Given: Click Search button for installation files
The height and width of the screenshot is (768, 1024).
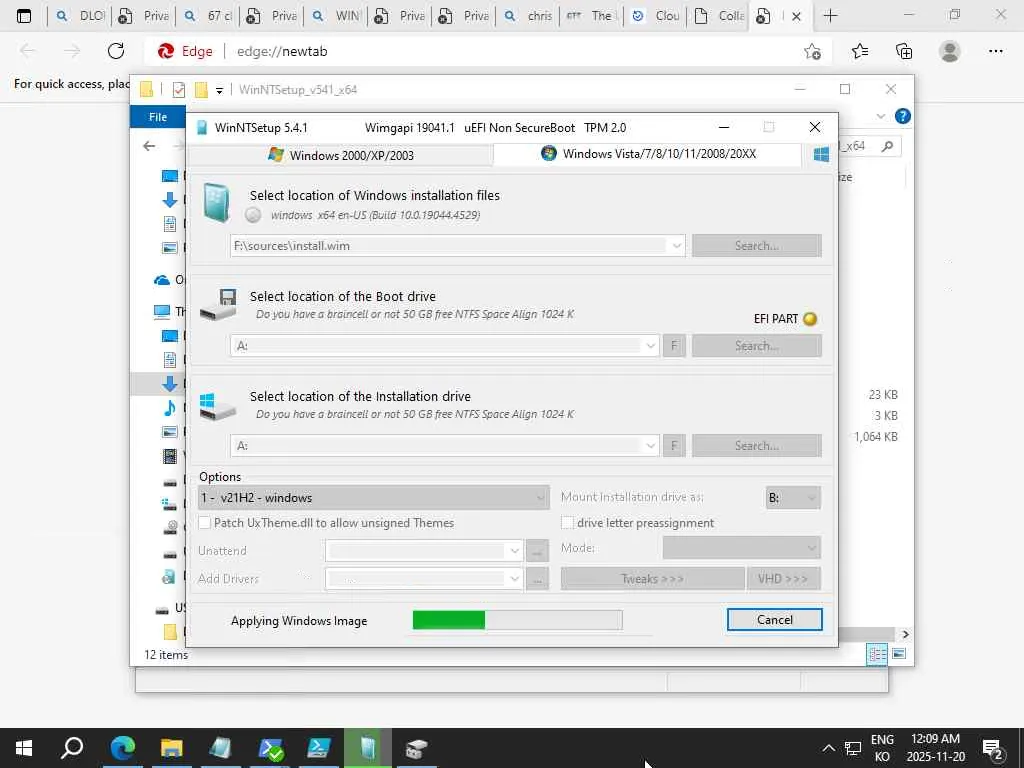Looking at the screenshot, I should point(757,246).
